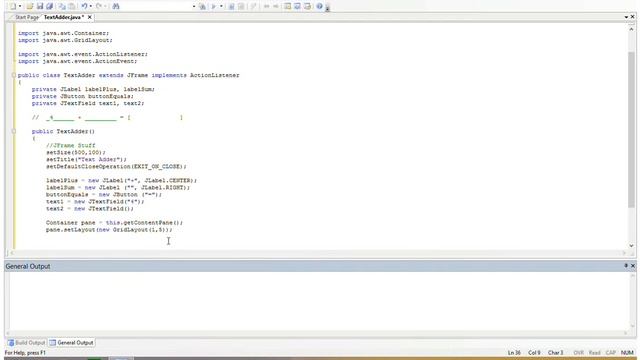Toggle auto-hide pin on General Output panel

point(626,266)
